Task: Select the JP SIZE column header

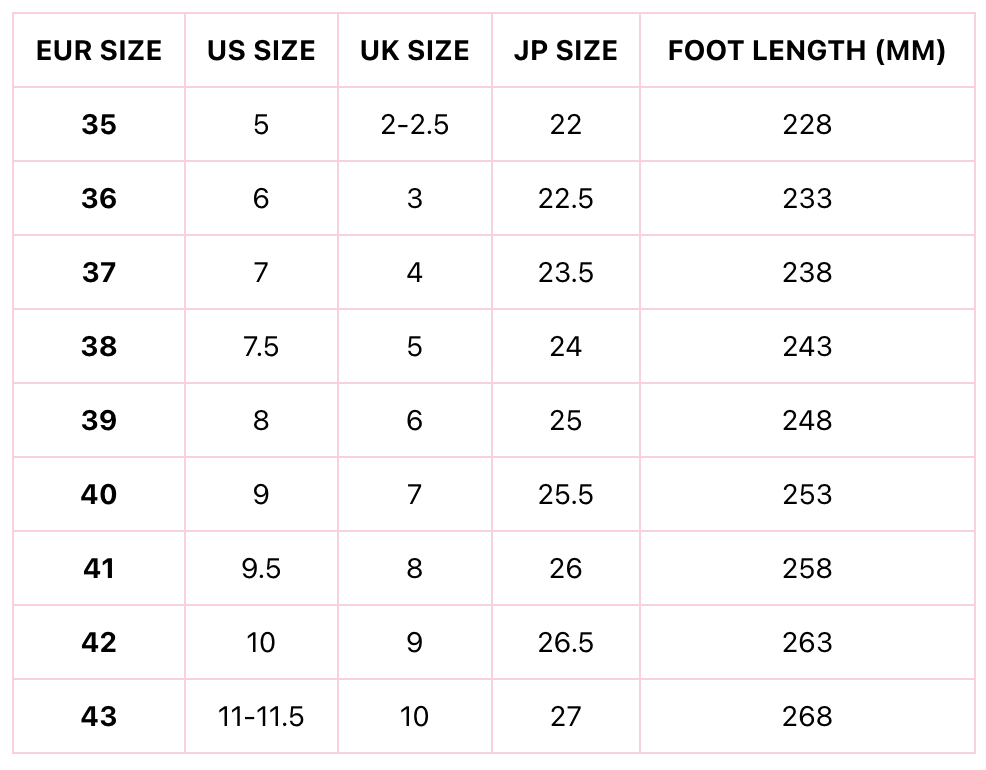Action: point(565,51)
